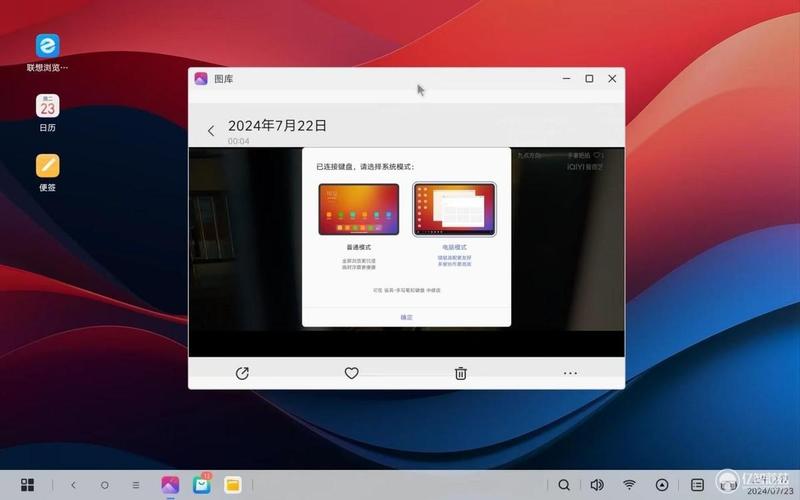The height and width of the screenshot is (500, 800).
Task: Click the taskbar home circle button
Action: [105, 485]
